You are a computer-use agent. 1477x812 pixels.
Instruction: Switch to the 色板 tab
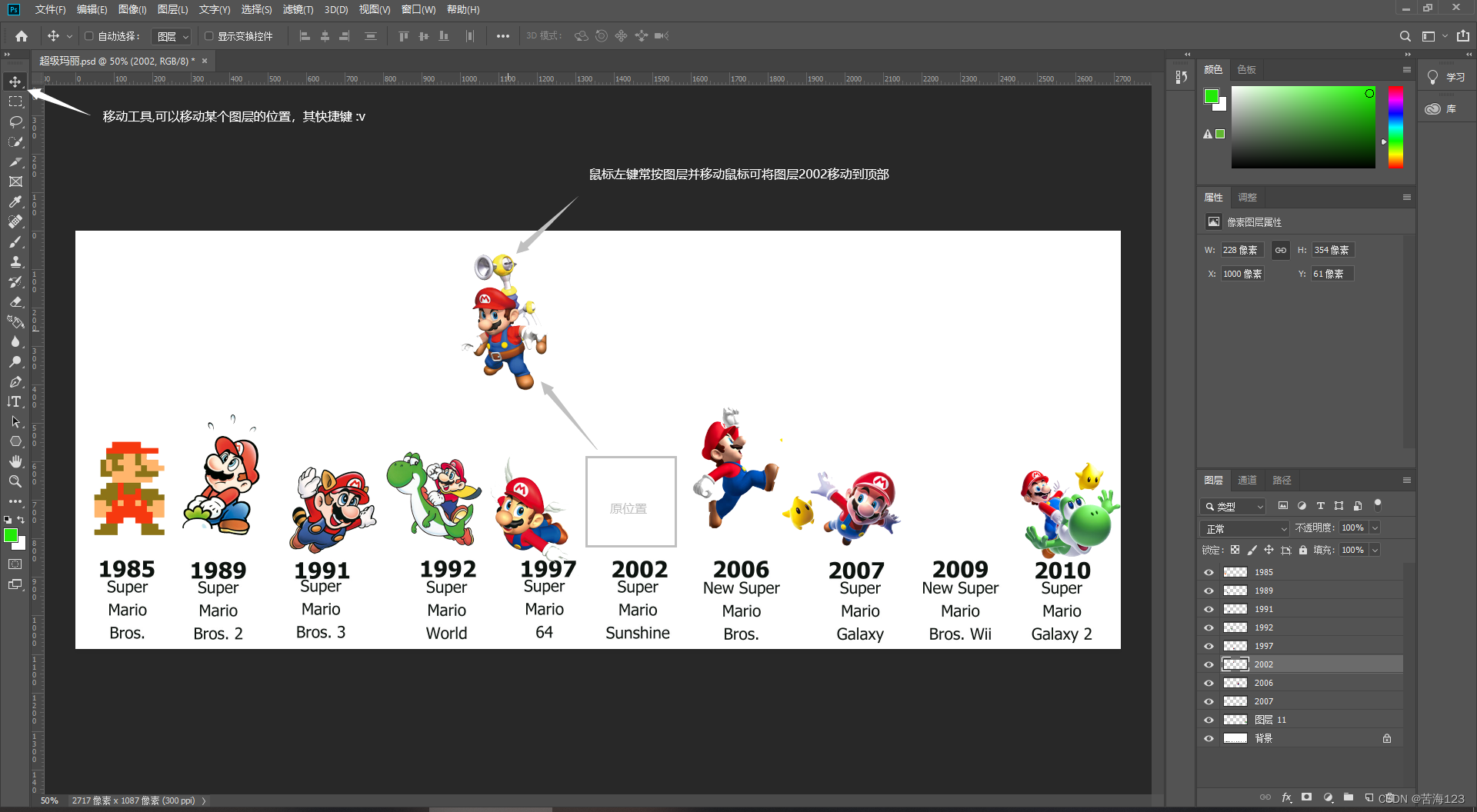(x=1246, y=70)
